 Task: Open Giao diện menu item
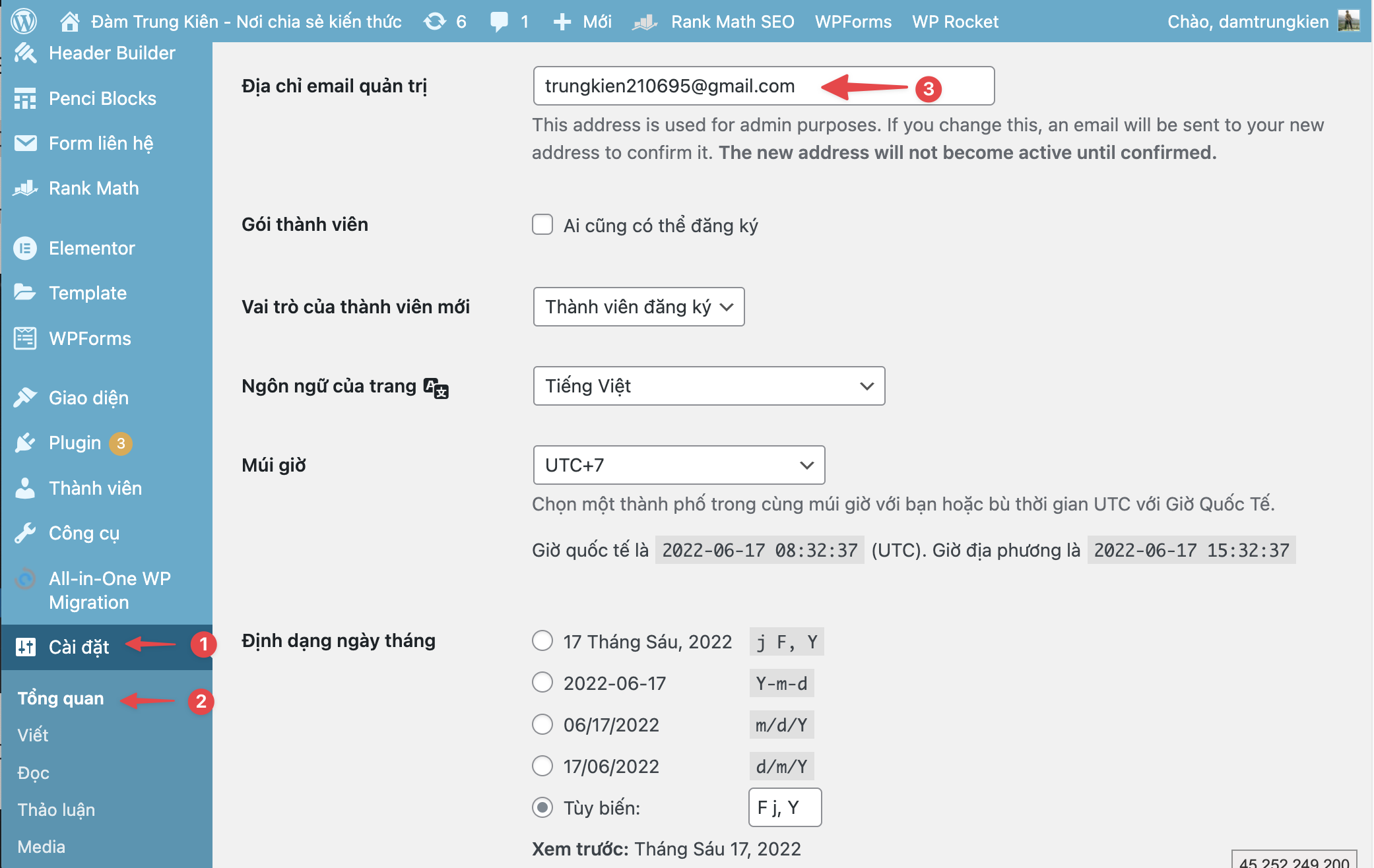point(88,398)
